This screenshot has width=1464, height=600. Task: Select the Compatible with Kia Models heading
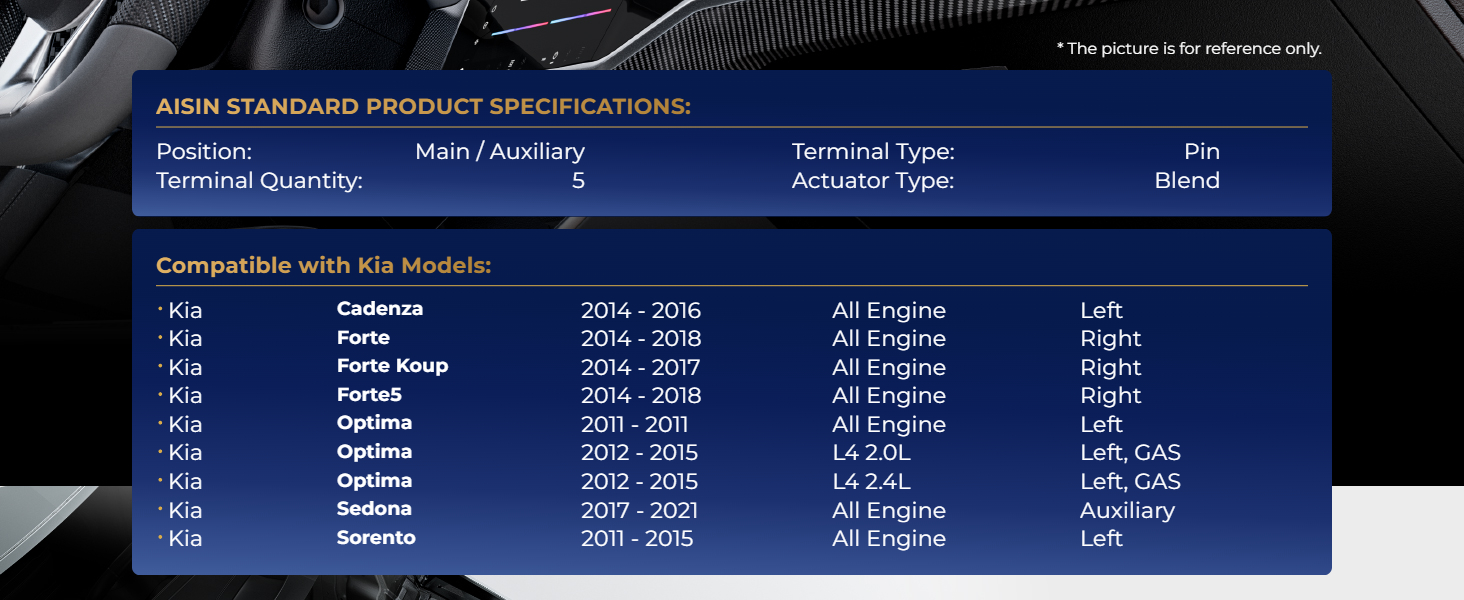click(323, 266)
